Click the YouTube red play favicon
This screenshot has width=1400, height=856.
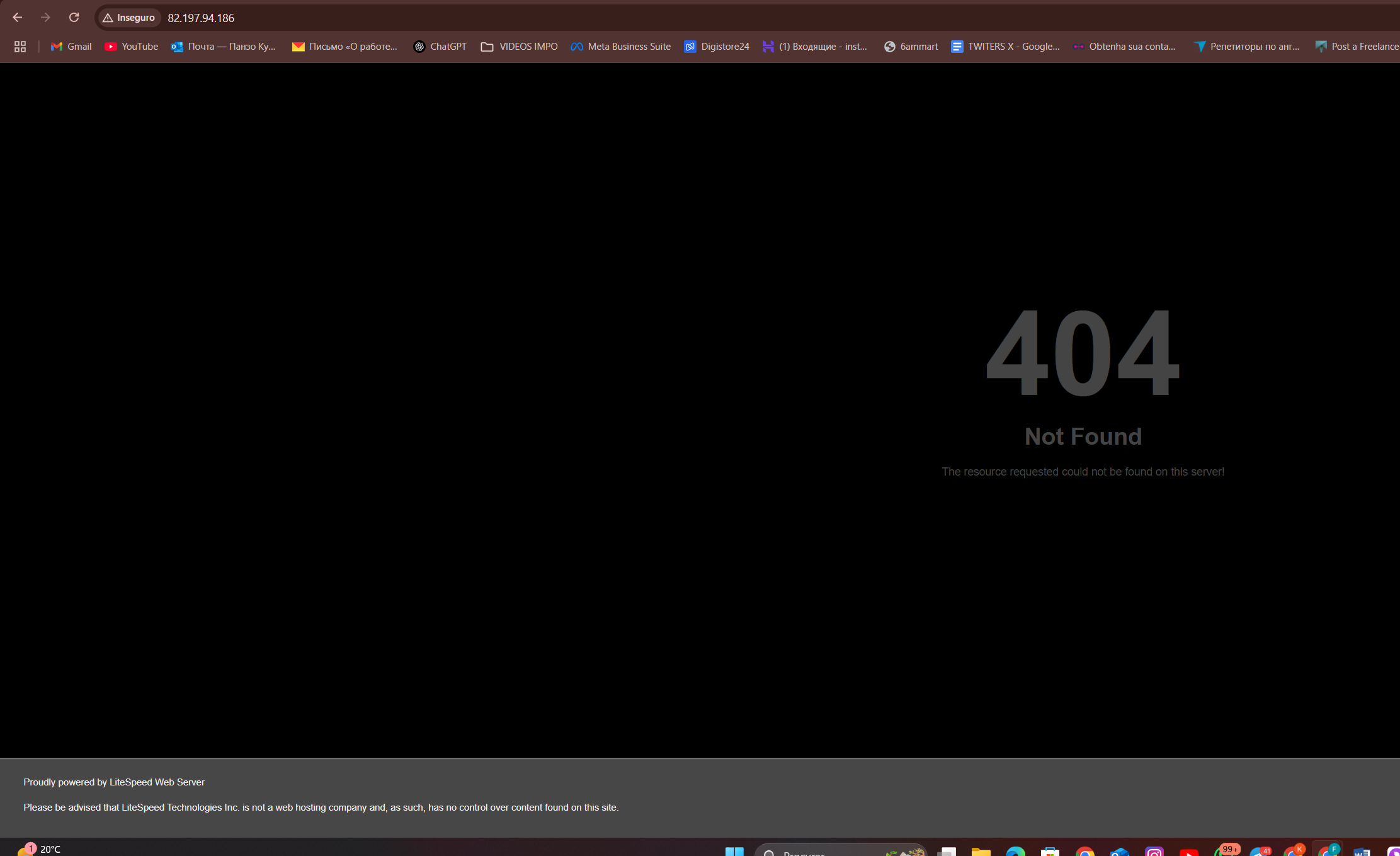[x=111, y=47]
